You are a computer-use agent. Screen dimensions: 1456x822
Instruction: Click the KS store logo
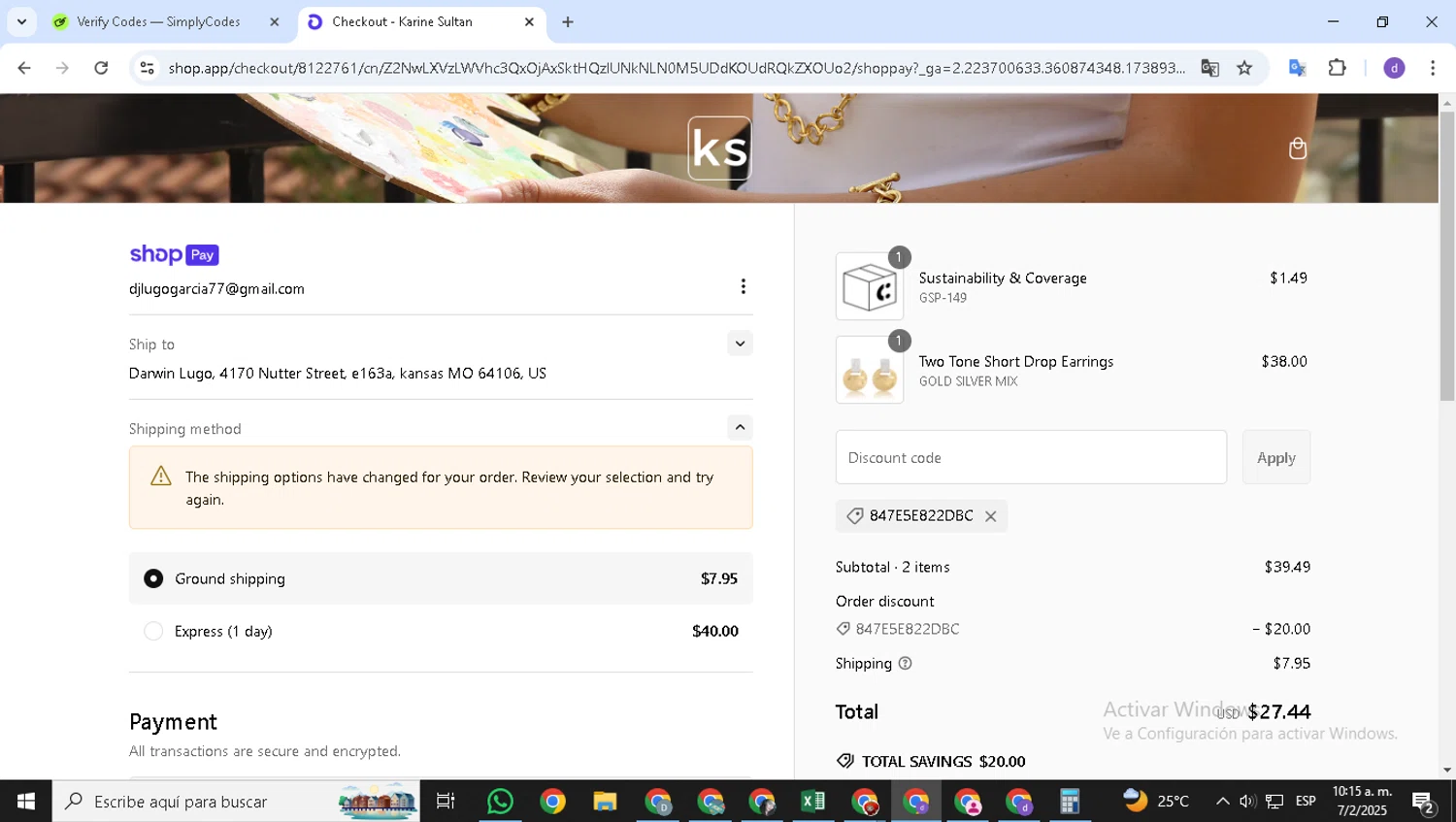click(x=719, y=148)
